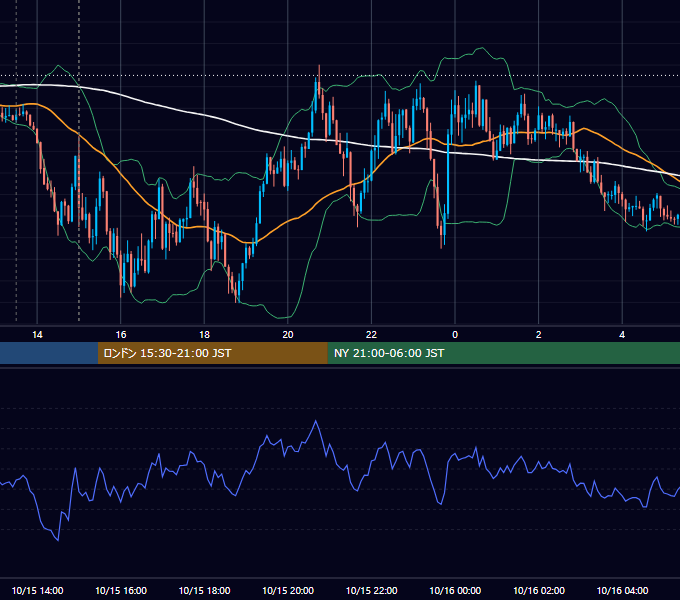
Task: Click the 10/15 22:00 time label
Action: (x=371, y=590)
